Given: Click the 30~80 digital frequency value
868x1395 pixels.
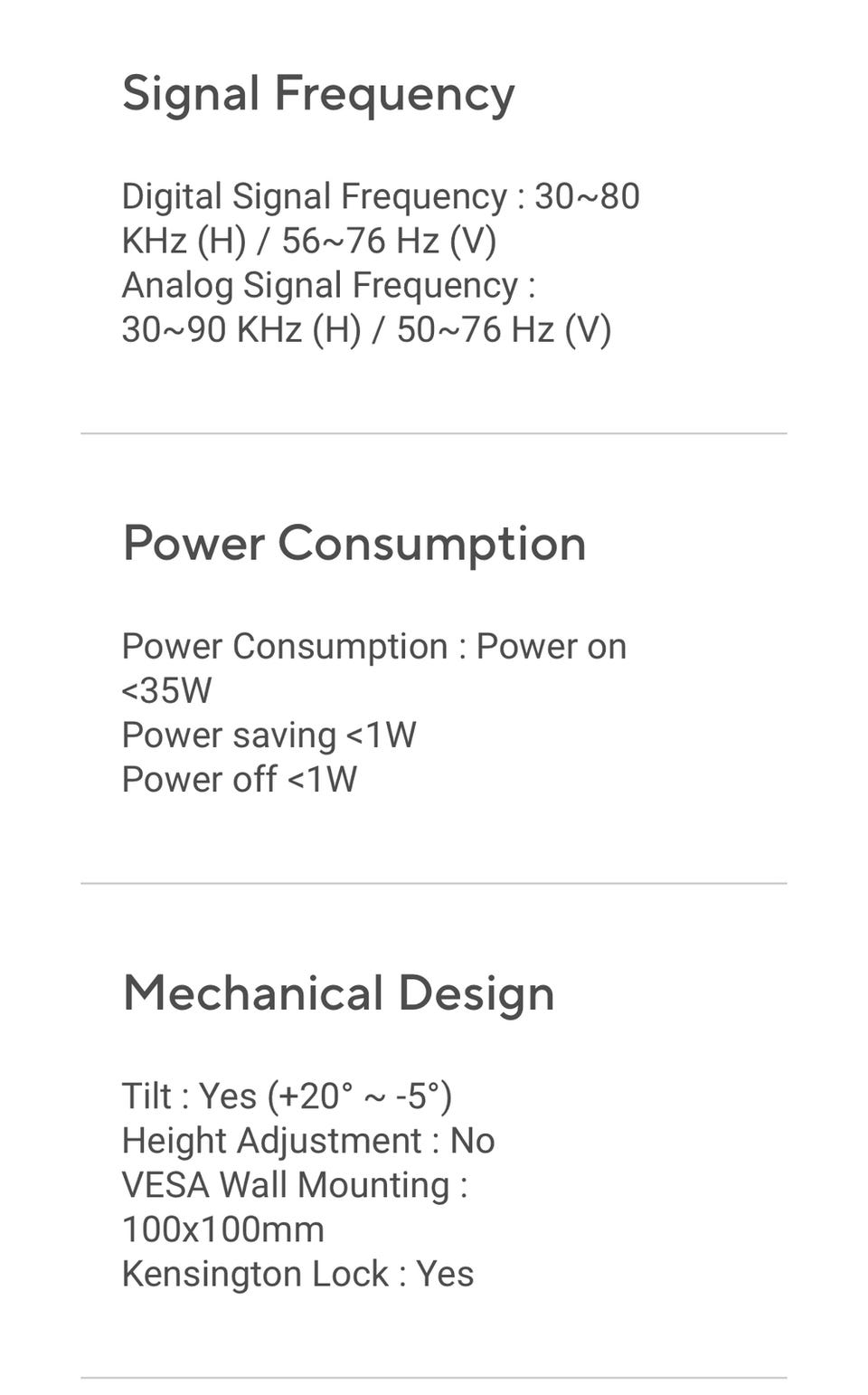Looking at the screenshot, I should (588, 196).
